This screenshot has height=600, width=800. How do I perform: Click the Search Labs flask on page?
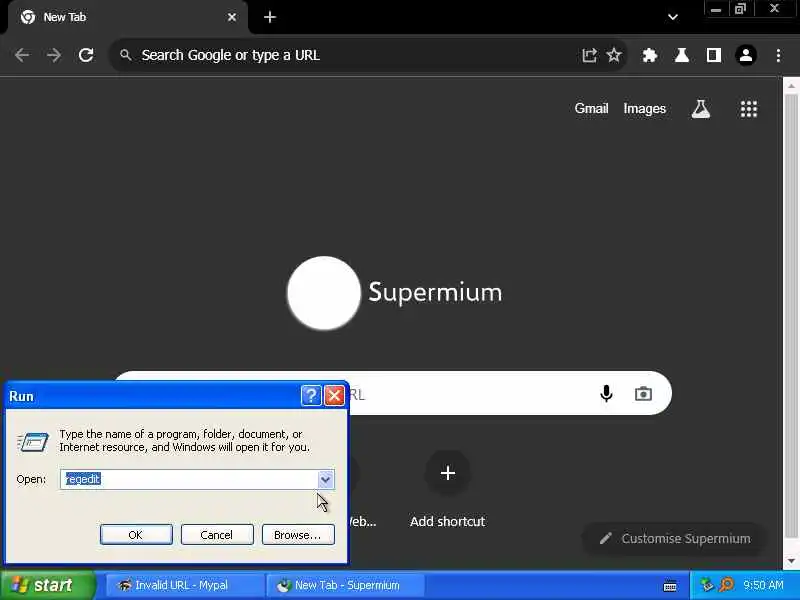pos(701,109)
